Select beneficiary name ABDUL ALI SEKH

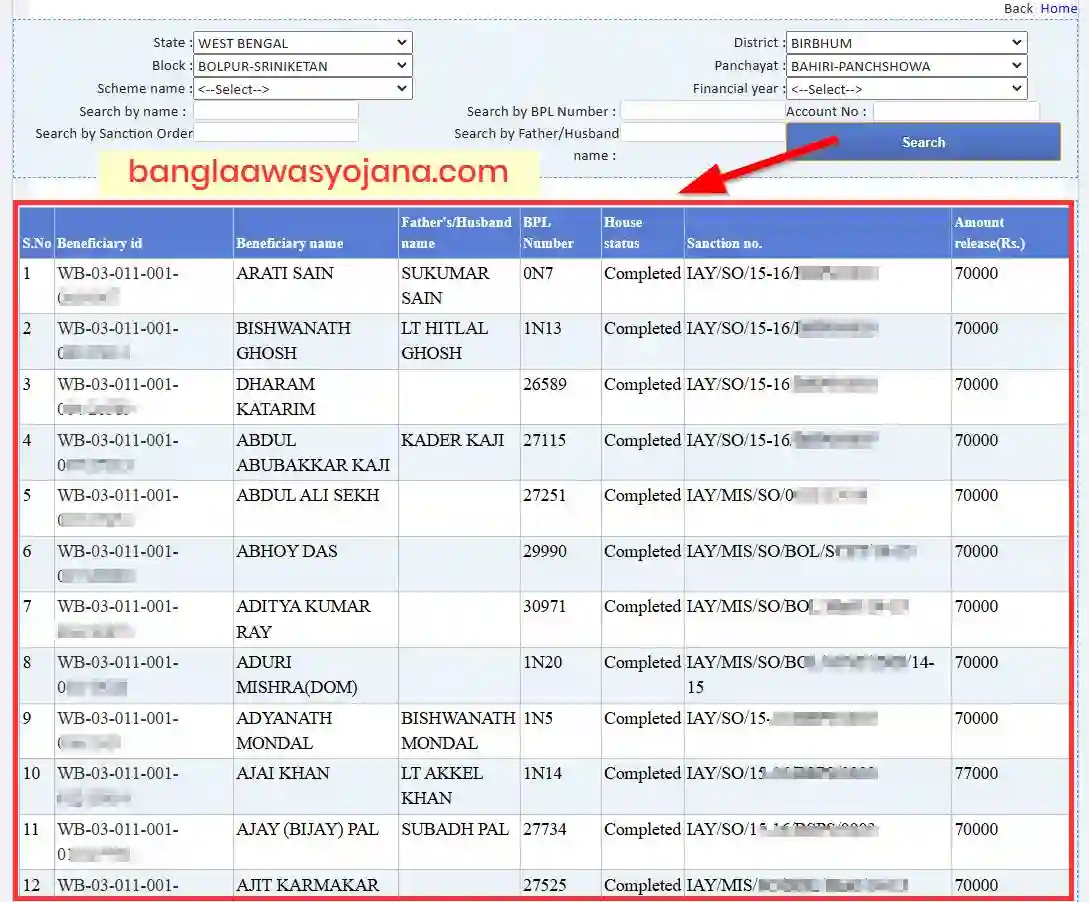point(308,495)
